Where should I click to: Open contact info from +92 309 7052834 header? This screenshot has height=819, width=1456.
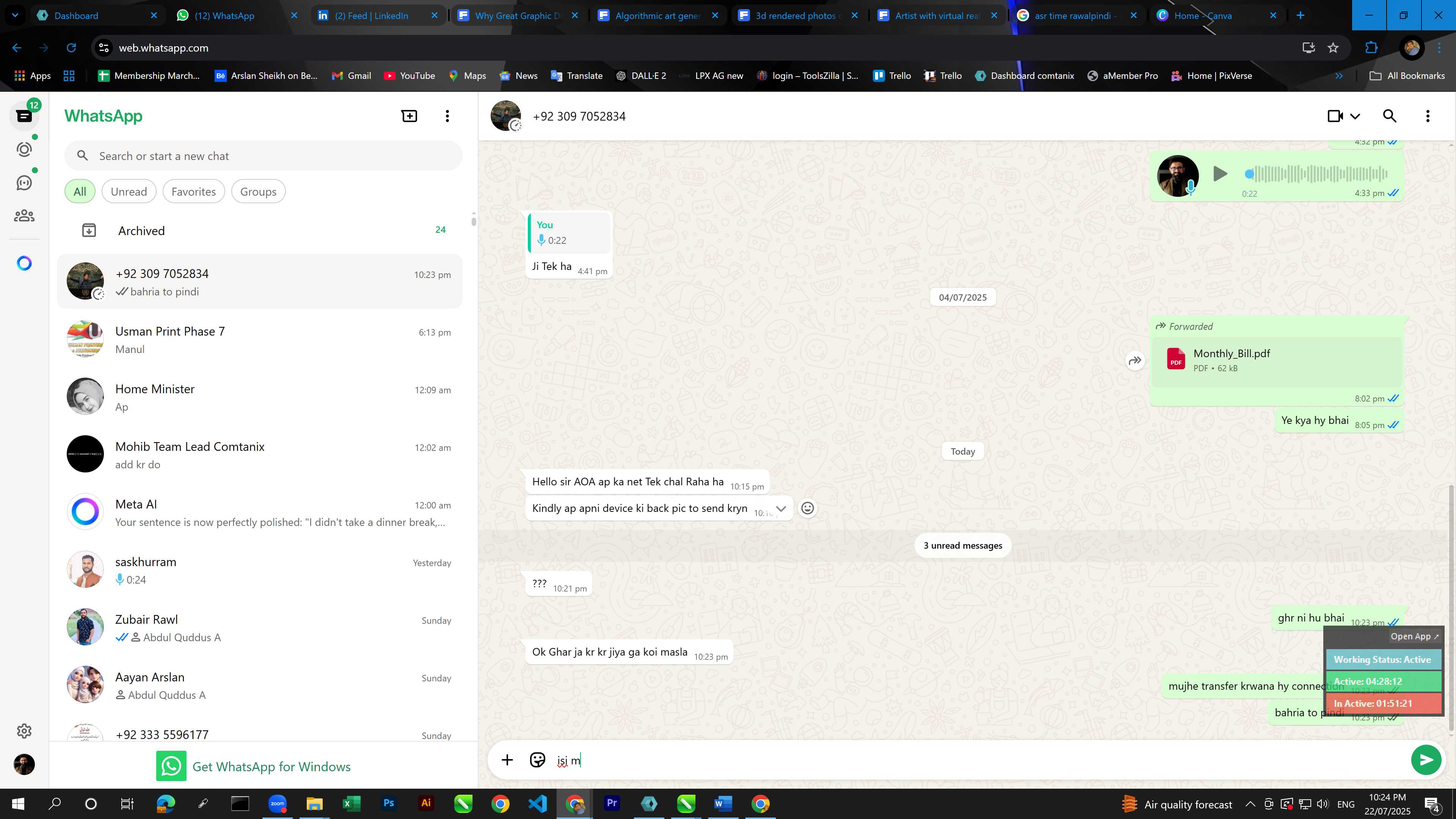coord(579,116)
